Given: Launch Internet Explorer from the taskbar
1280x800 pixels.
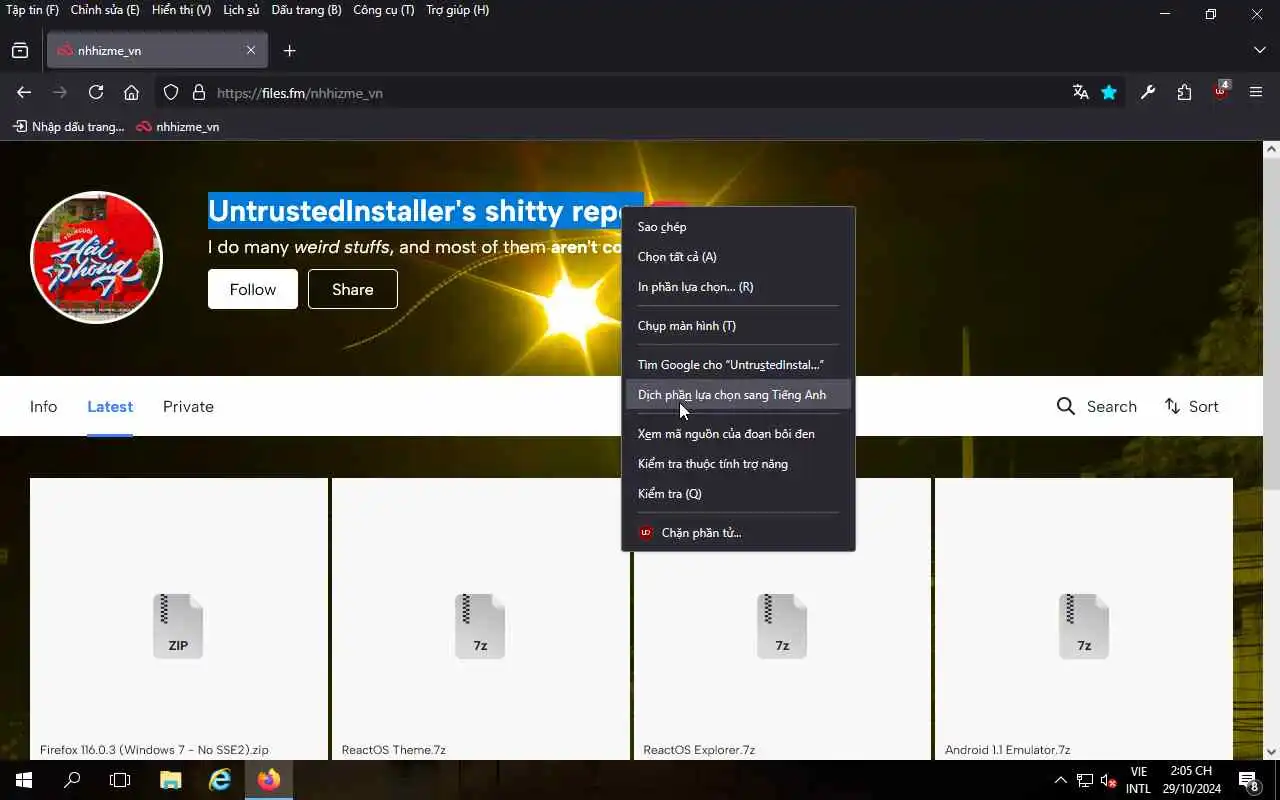Looking at the screenshot, I should pos(220,780).
